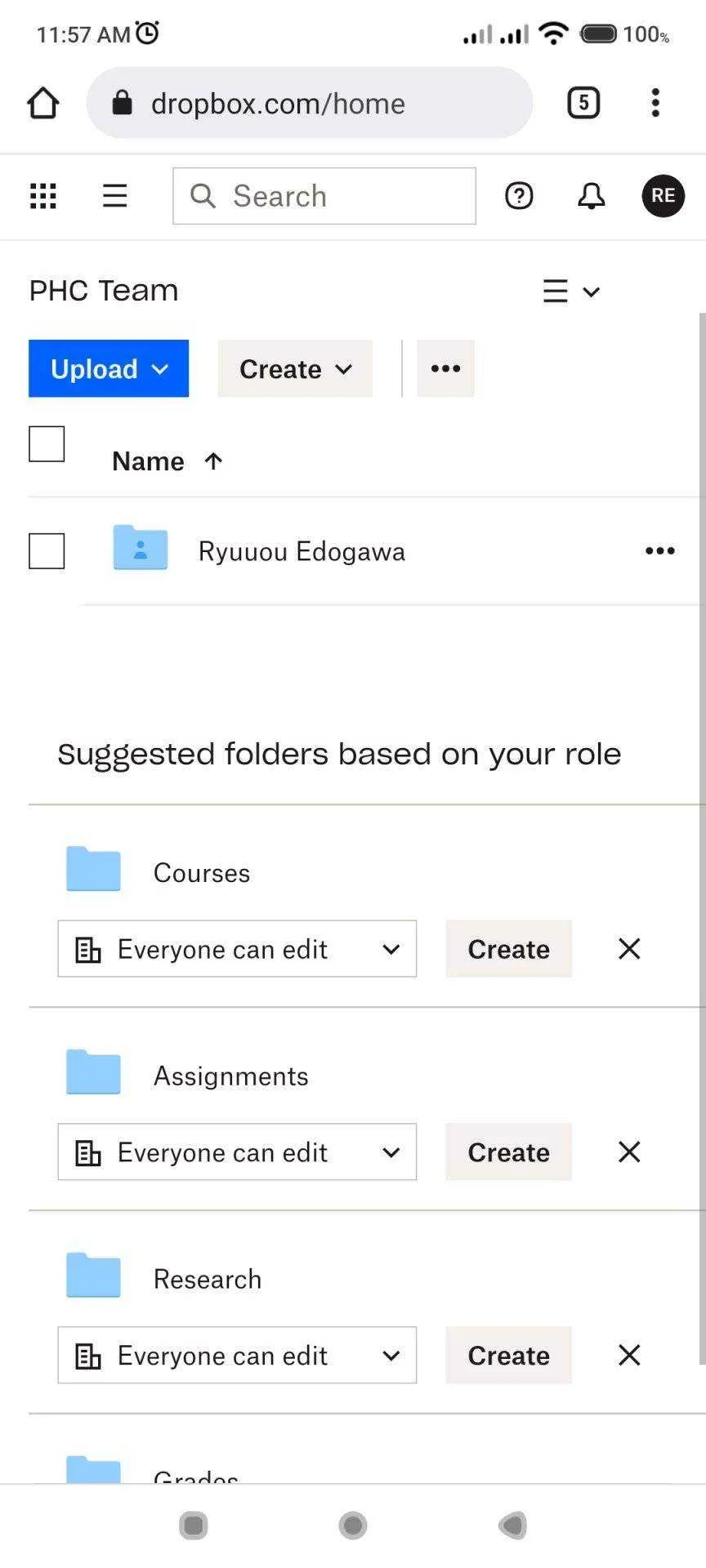The width and height of the screenshot is (706, 1568).
Task: Open the browser tab switcher showing 5
Action: coord(583,103)
